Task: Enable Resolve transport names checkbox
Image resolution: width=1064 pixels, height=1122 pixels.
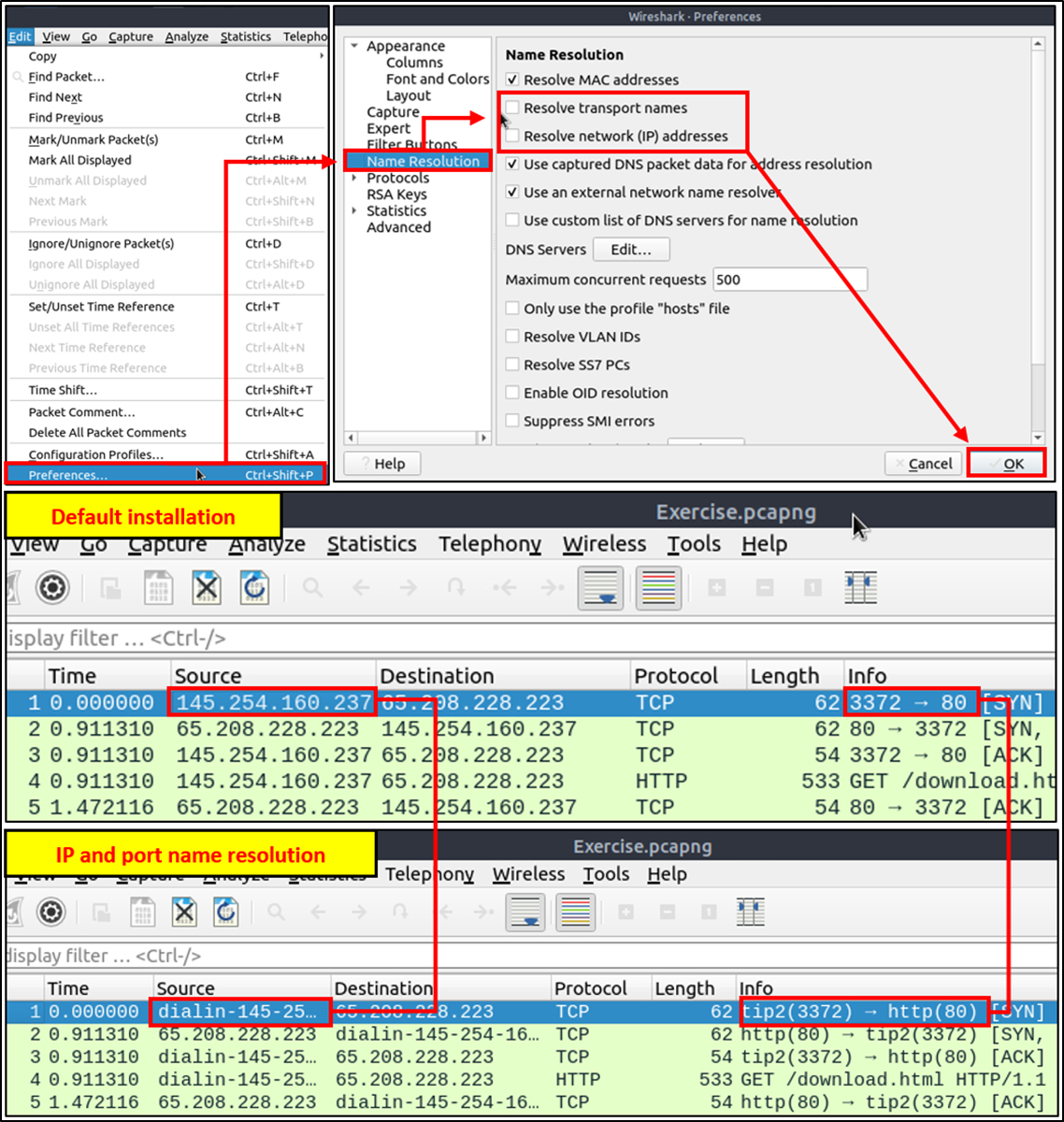Action: [x=512, y=108]
